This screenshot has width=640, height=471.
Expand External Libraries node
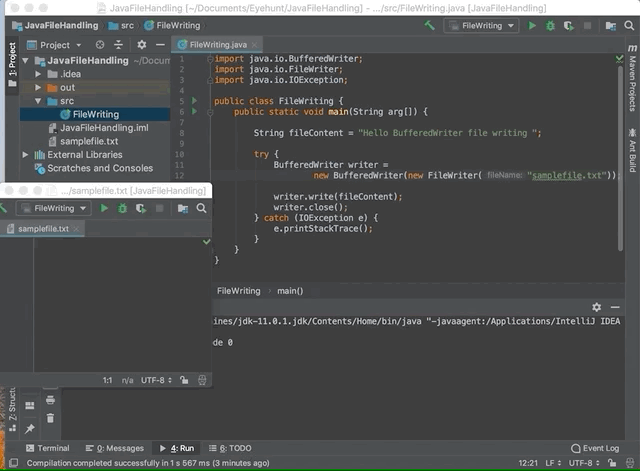coord(25,155)
